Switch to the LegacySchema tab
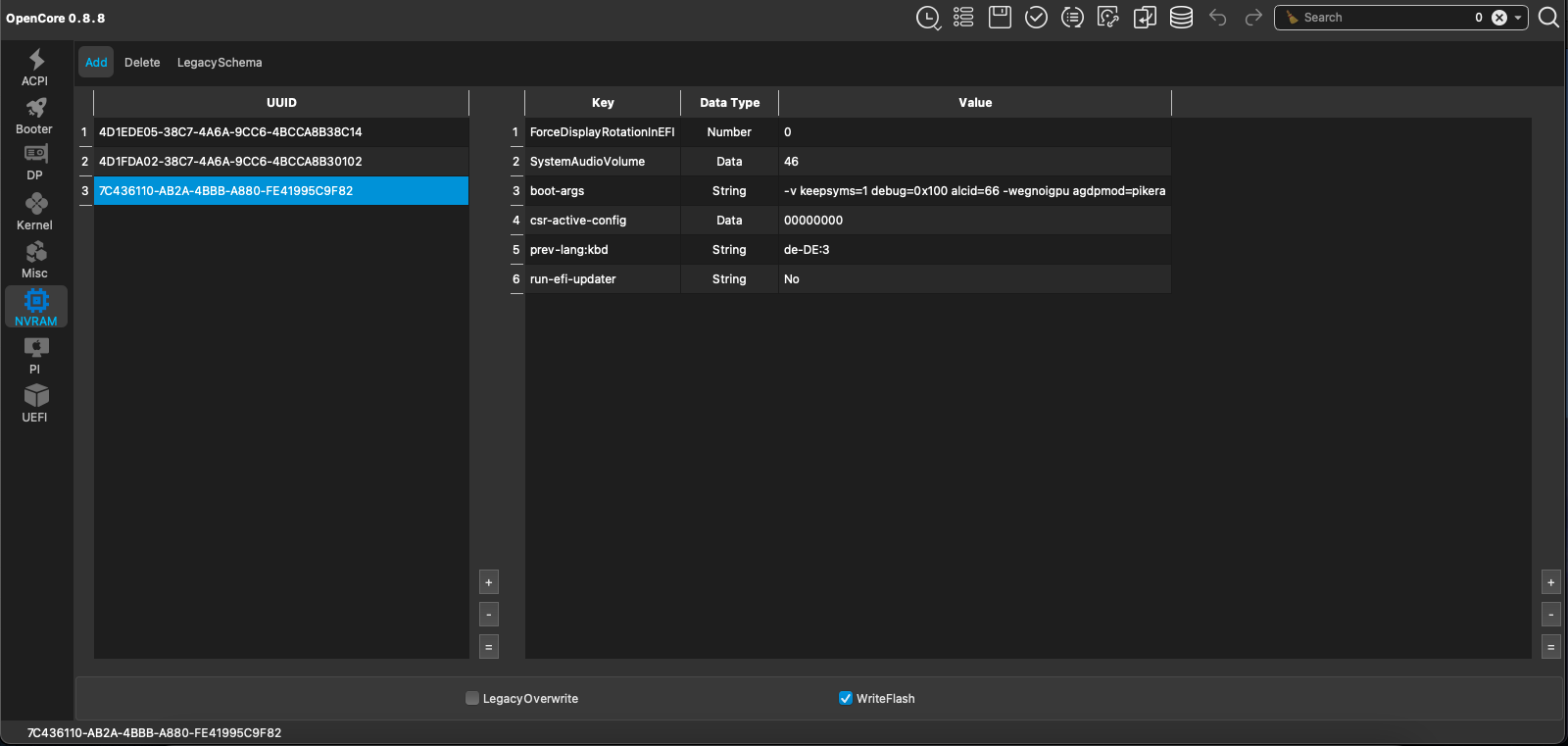 coord(220,63)
